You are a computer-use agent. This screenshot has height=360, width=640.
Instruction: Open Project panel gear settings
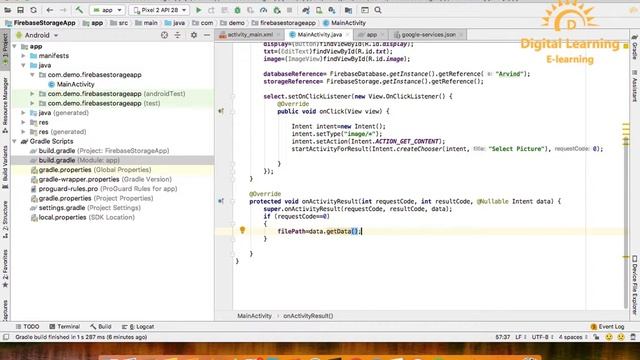(194, 35)
